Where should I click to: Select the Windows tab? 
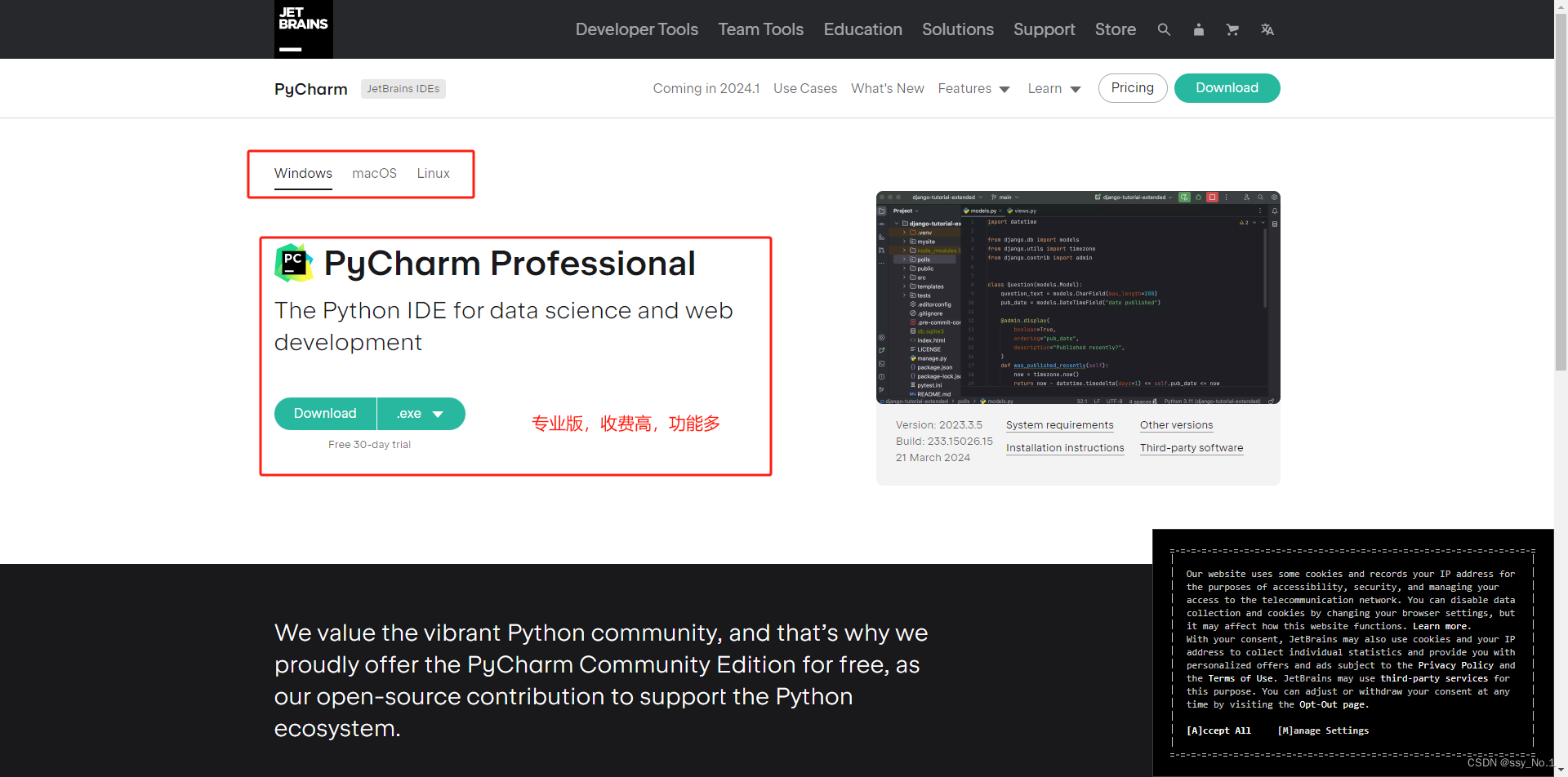pyautogui.click(x=303, y=173)
